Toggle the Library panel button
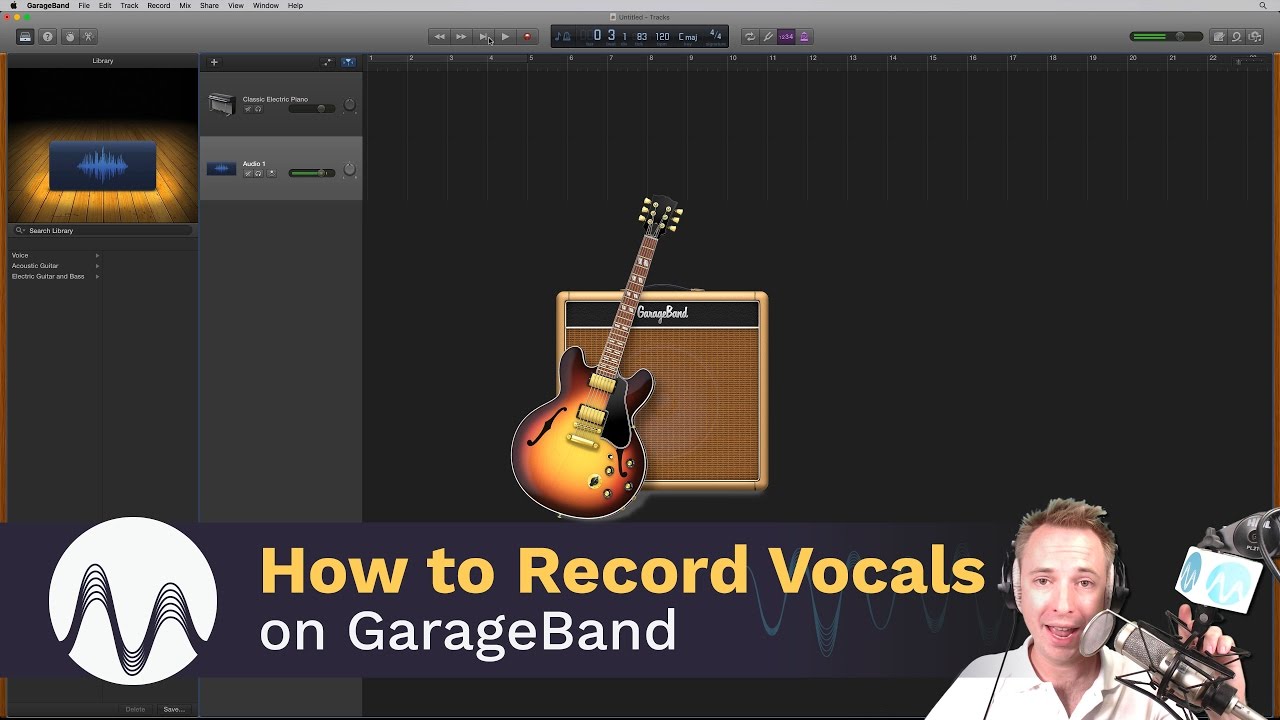 25,37
